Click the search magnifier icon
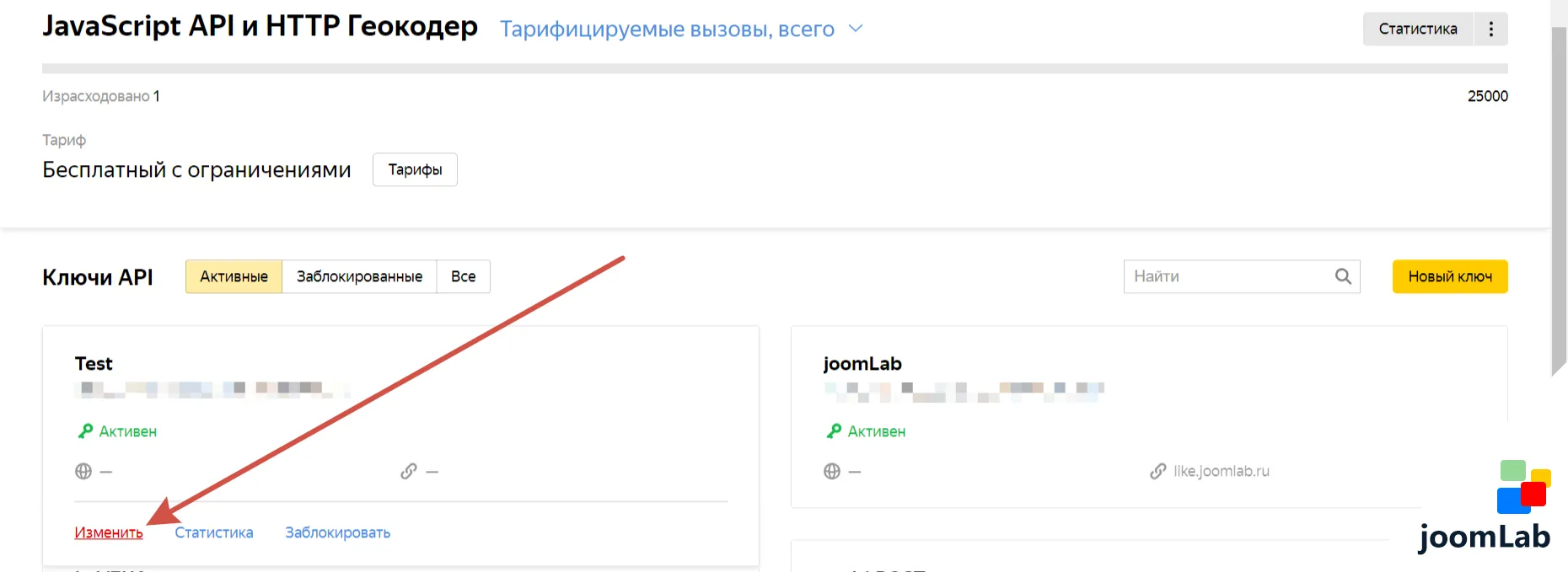Viewport: 1568px width, 572px height. [x=1343, y=276]
